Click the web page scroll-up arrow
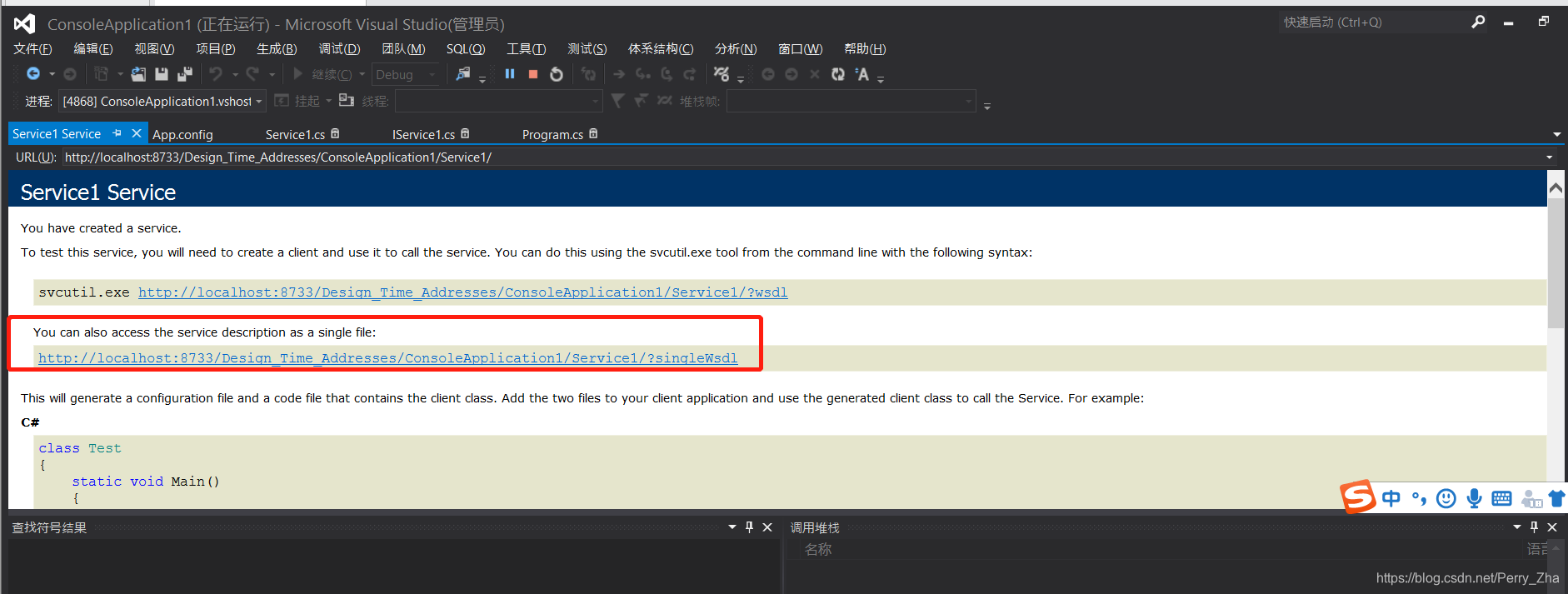Image resolution: width=1568 pixels, height=594 pixels. (x=1556, y=188)
